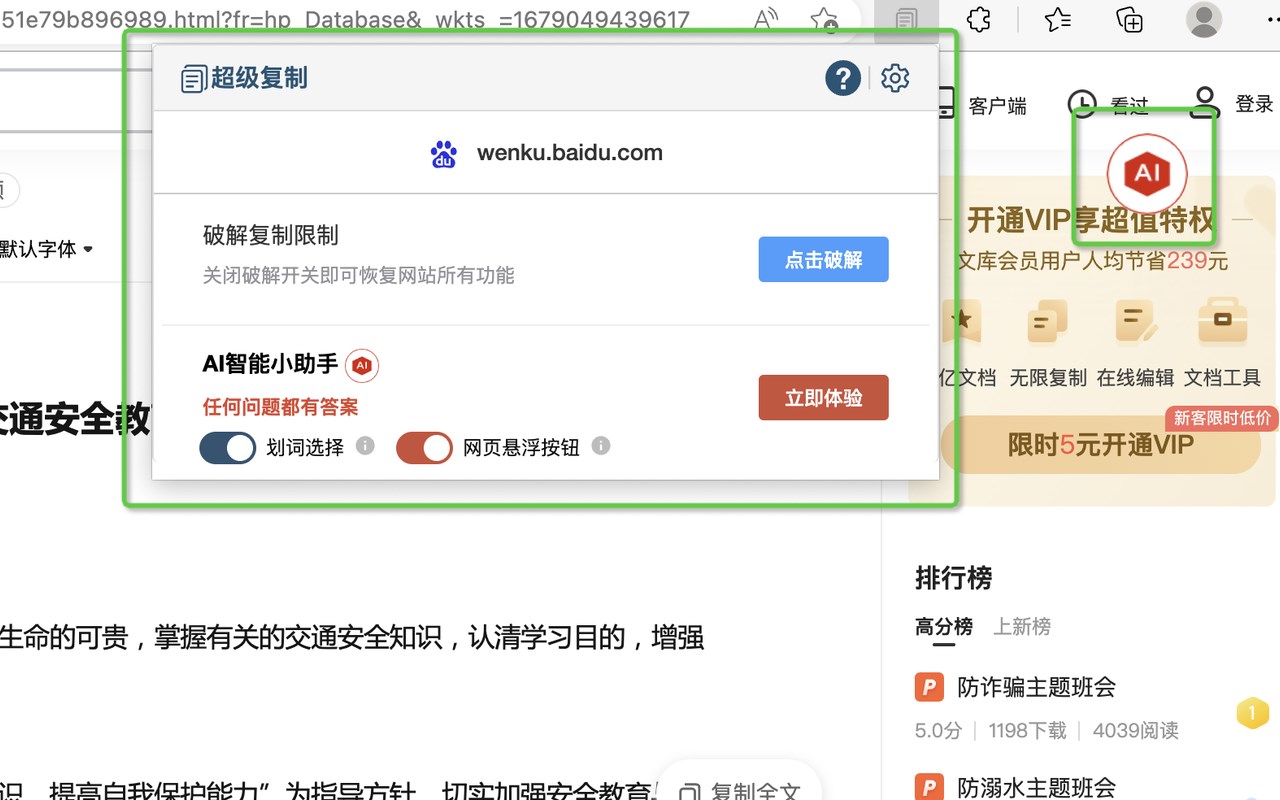Open the browser extensions puzzle icon
Viewport: 1280px width, 800px height.
point(979,19)
